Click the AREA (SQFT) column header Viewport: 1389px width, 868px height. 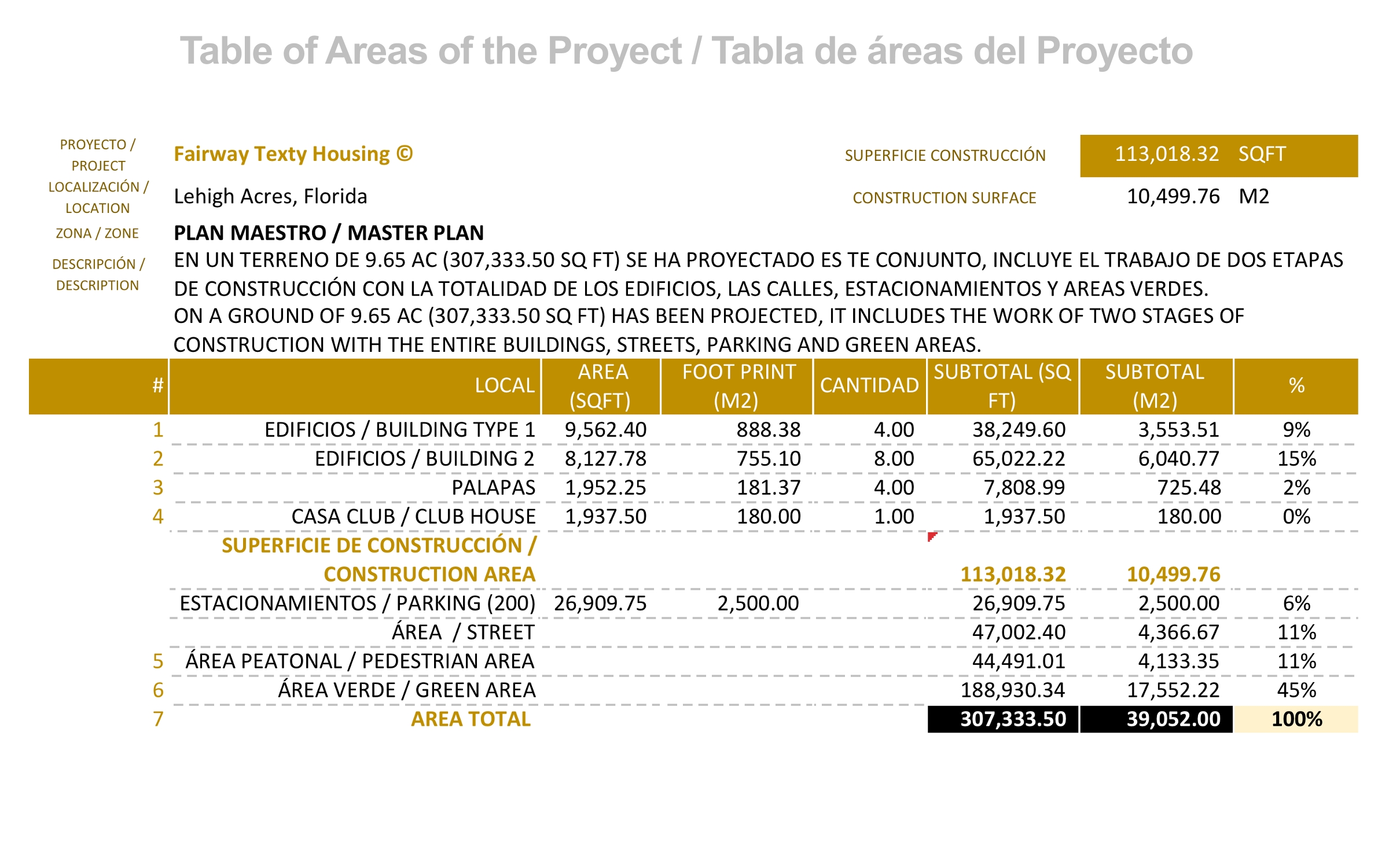pyautogui.click(x=601, y=386)
